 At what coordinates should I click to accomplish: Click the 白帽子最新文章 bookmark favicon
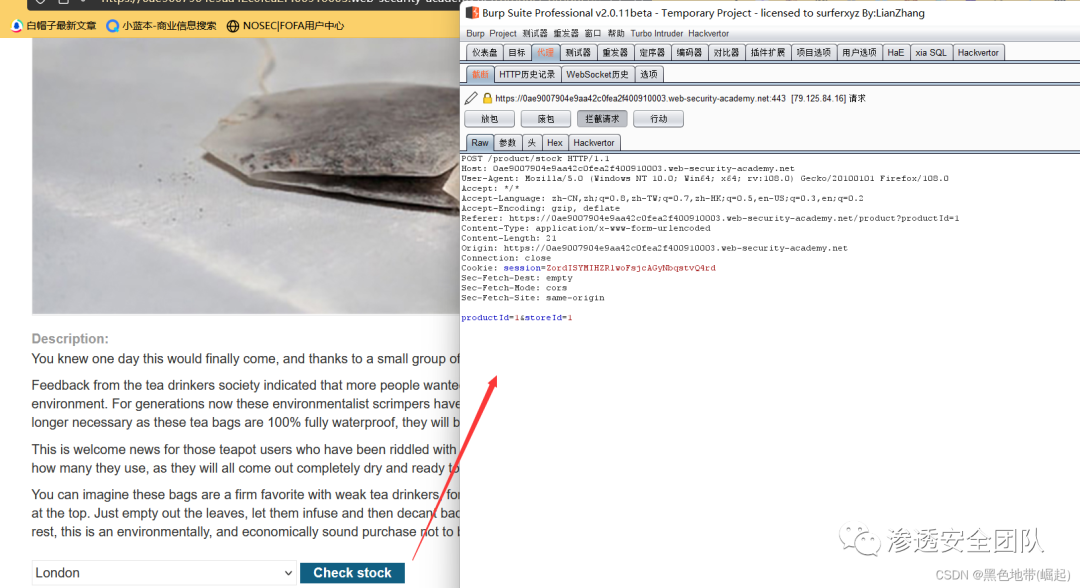pos(17,25)
